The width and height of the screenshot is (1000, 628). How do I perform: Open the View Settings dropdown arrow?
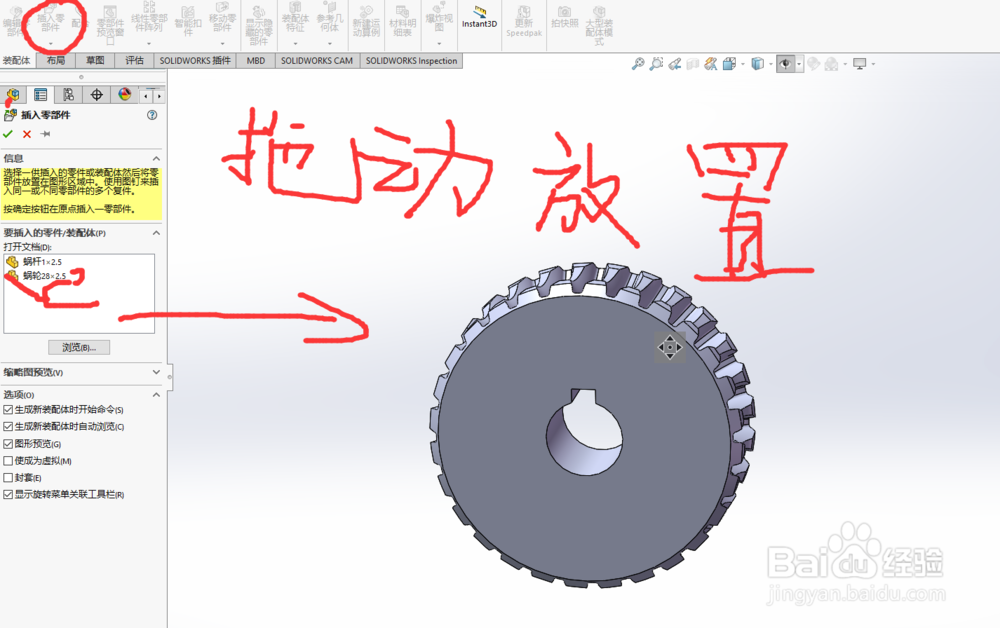873,64
